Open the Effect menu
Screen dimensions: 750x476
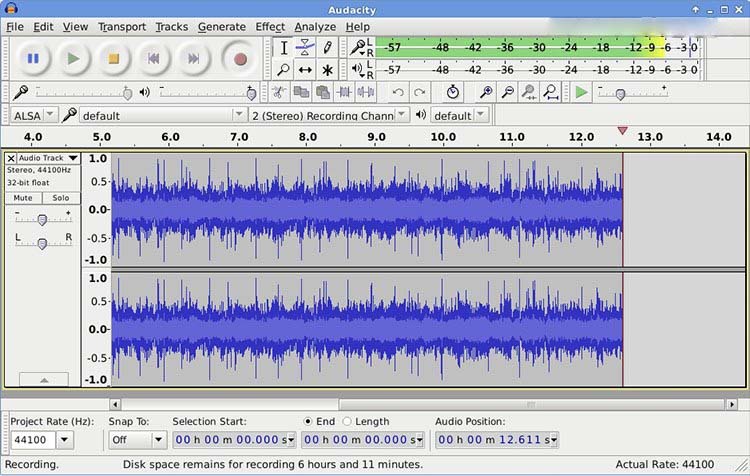click(x=270, y=27)
